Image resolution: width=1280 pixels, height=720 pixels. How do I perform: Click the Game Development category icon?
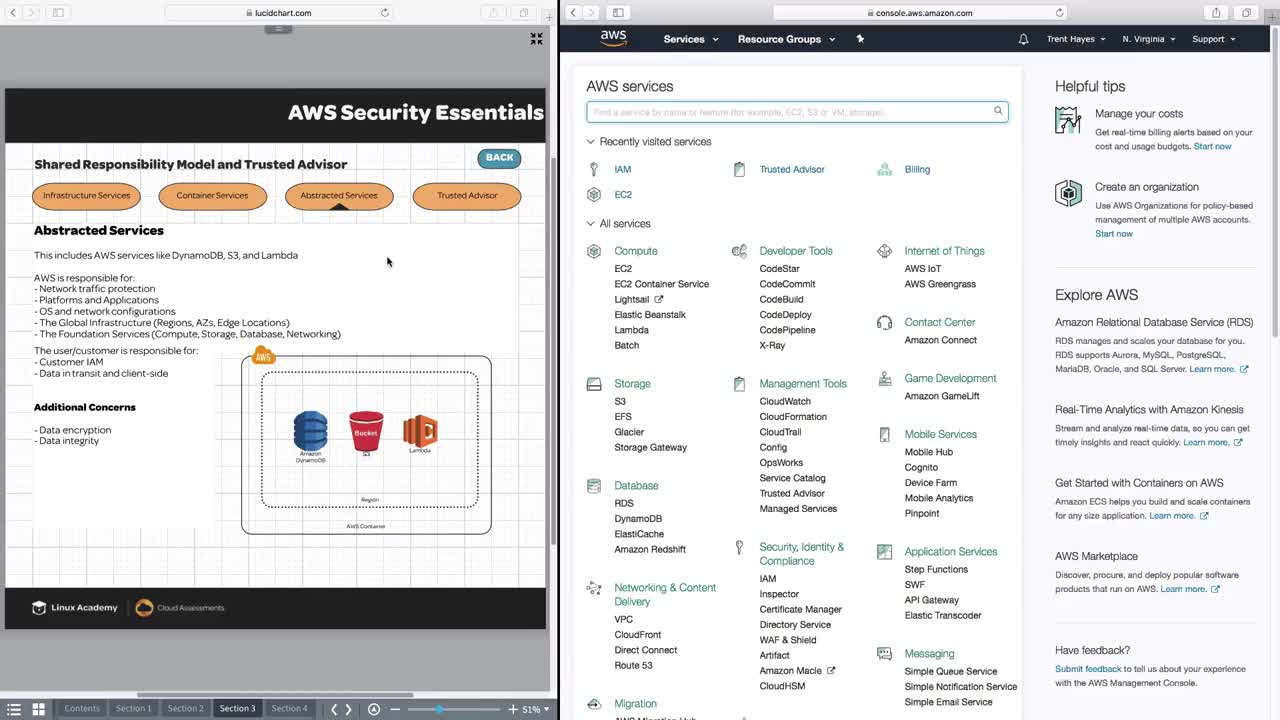[884, 378]
